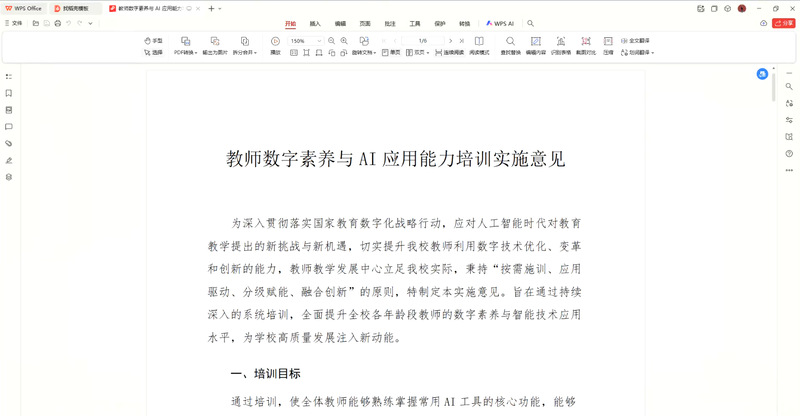Switch to the 插入 ribbon tab
The height and width of the screenshot is (416, 800).
coord(315,22)
